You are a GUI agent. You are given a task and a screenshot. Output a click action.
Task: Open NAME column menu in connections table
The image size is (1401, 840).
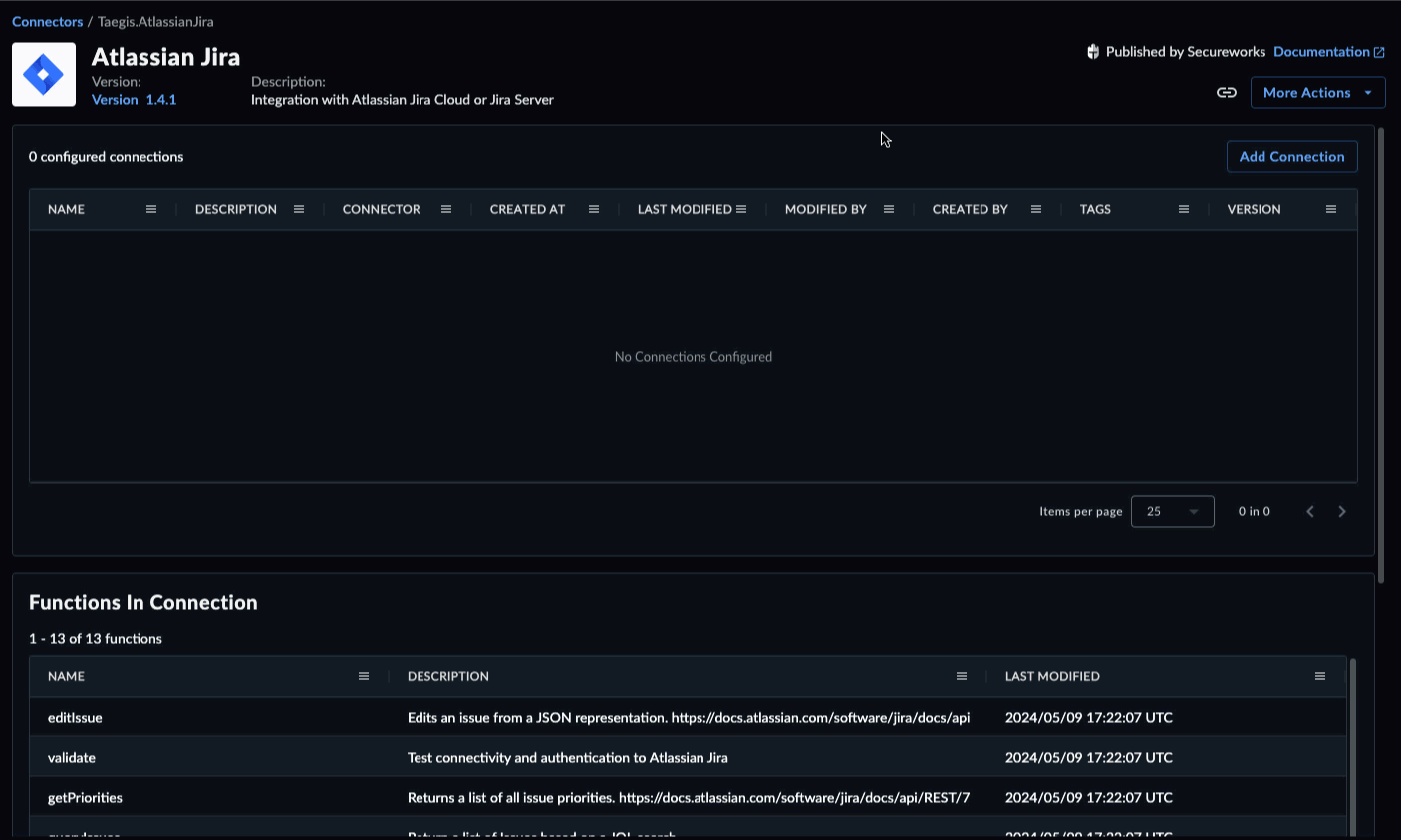point(151,209)
